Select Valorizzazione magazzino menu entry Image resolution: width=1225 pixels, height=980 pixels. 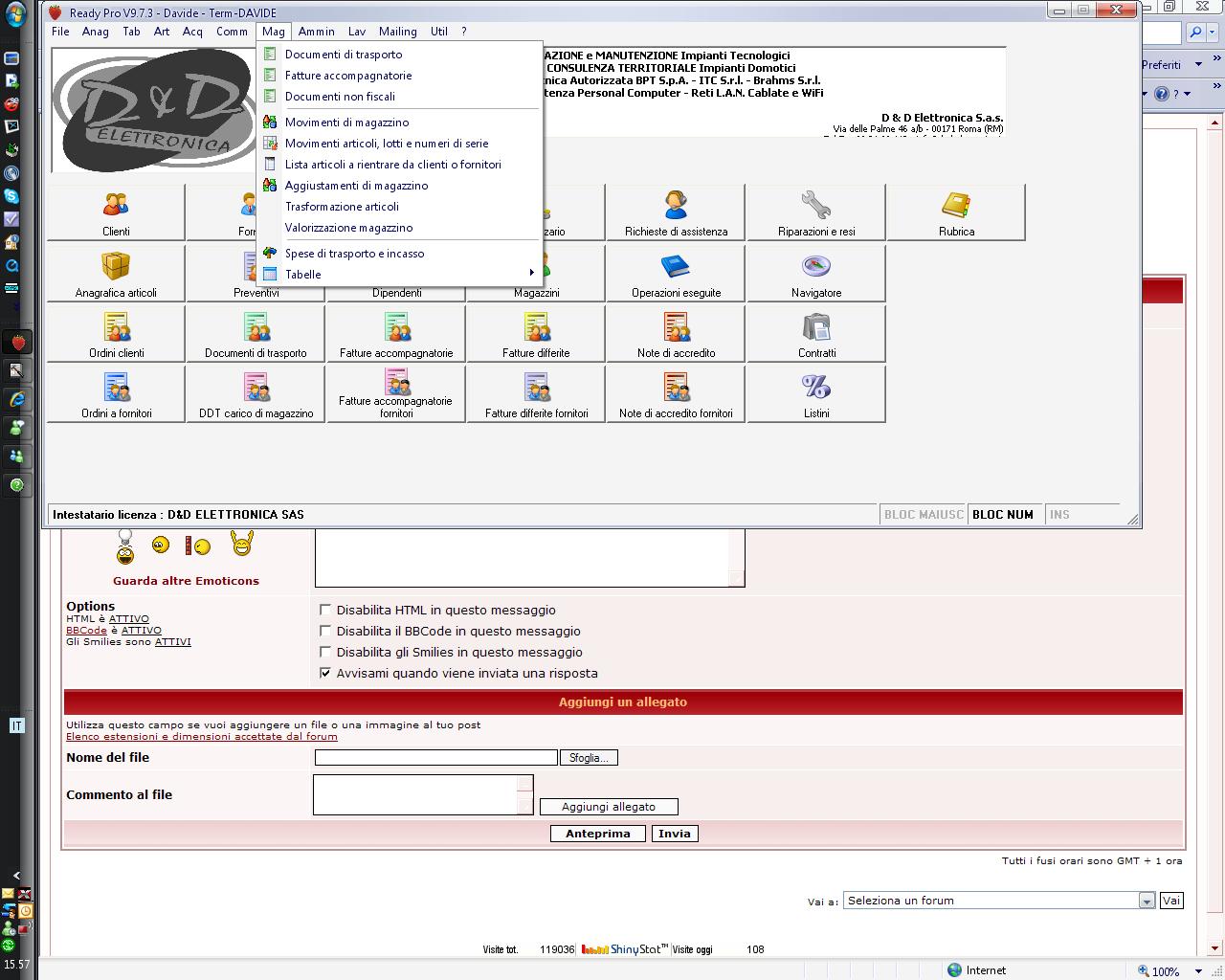click(x=400, y=228)
